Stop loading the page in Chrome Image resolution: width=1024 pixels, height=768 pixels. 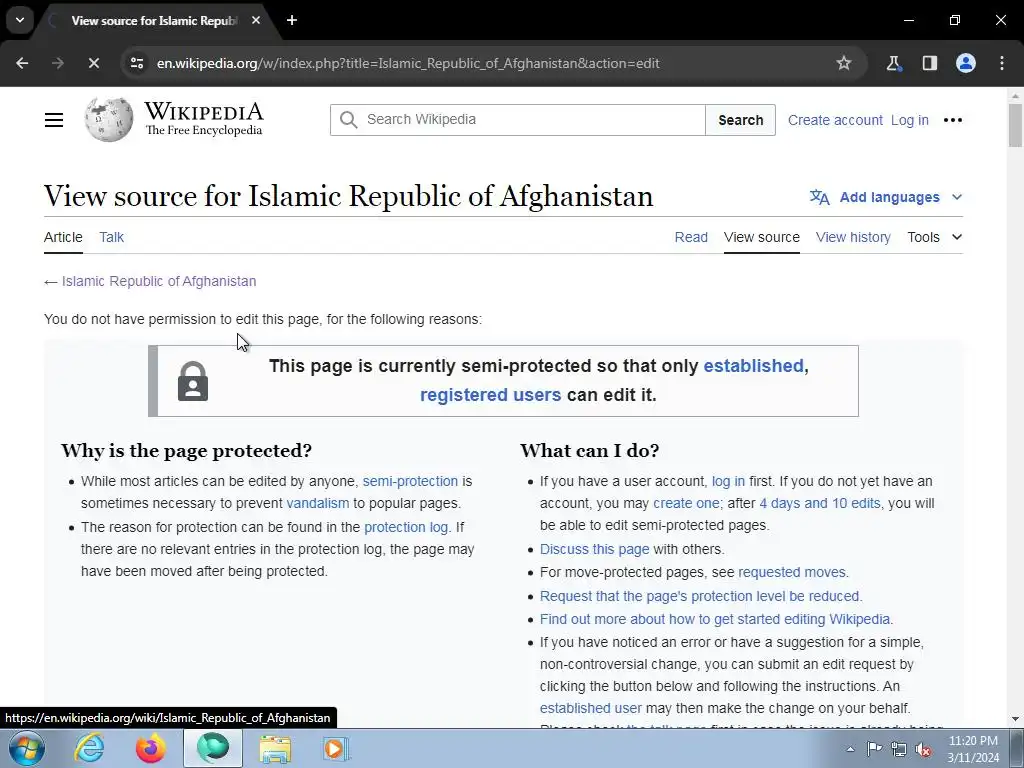93,63
